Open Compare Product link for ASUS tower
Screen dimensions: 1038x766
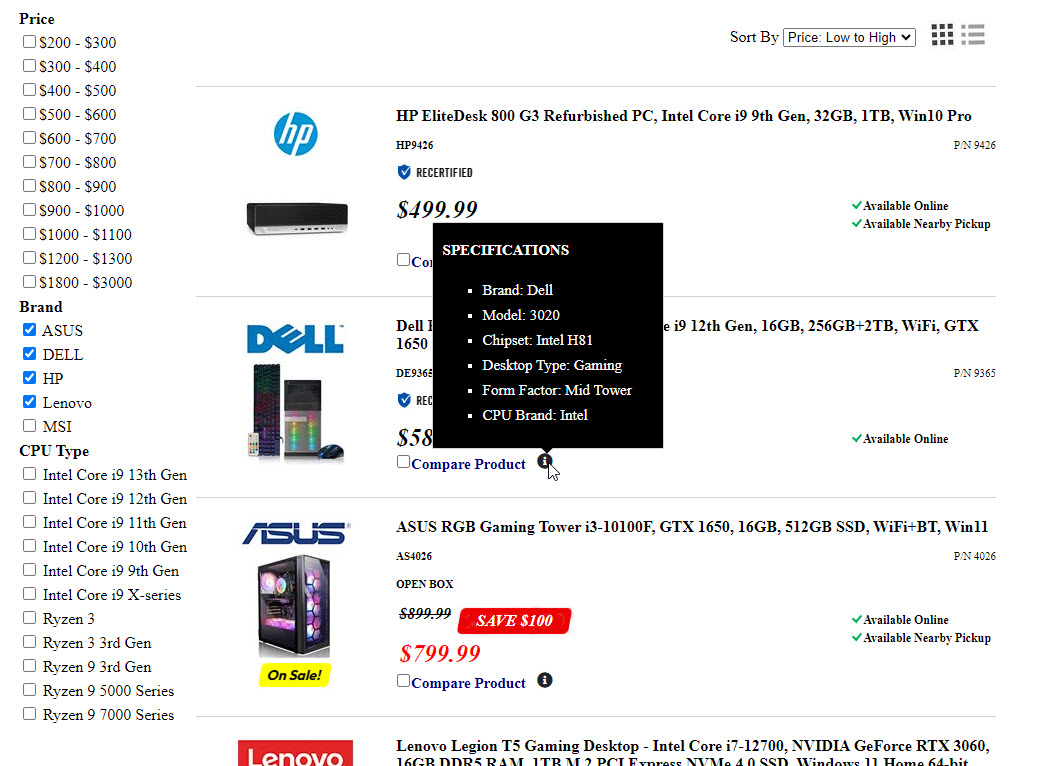coord(468,683)
